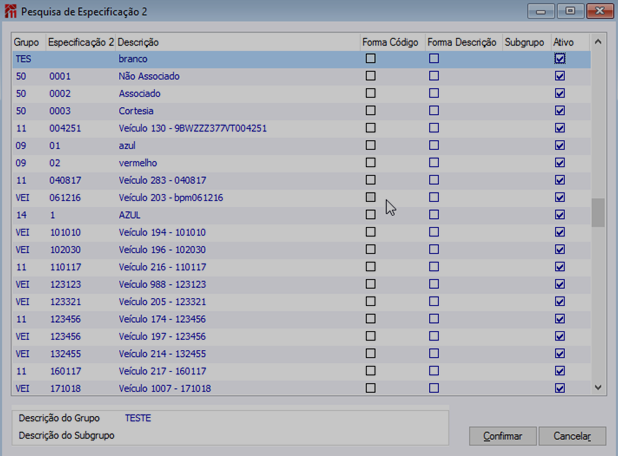The height and width of the screenshot is (456, 618).
Task: Toggle Forma Código checkbox for Cortesia row
Action: (x=370, y=111)
